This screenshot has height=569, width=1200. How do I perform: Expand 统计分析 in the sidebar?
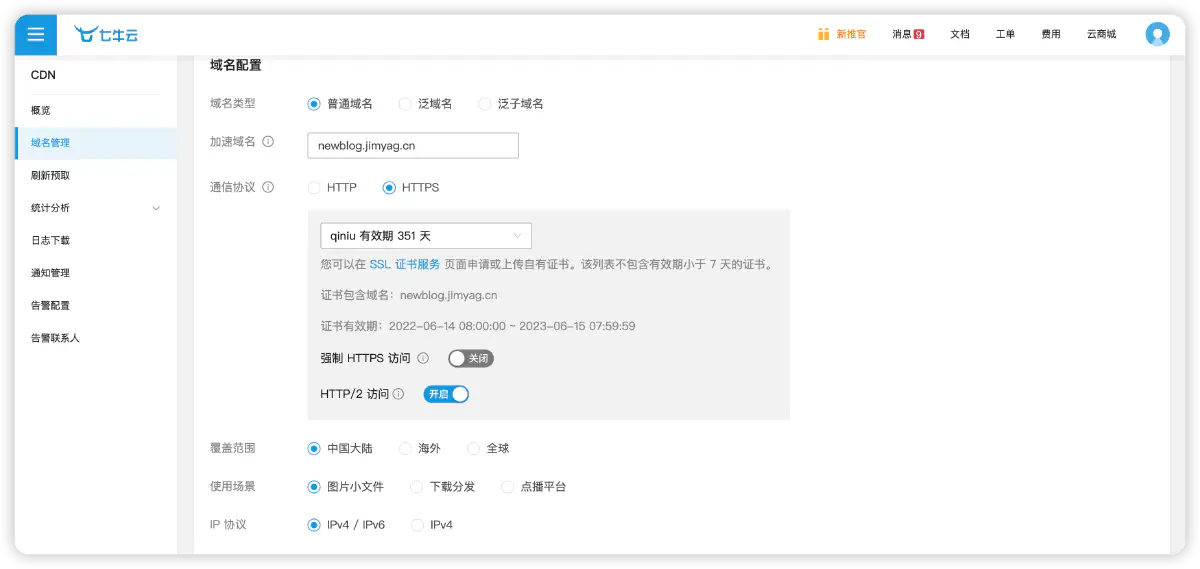(x=95, y=208)
